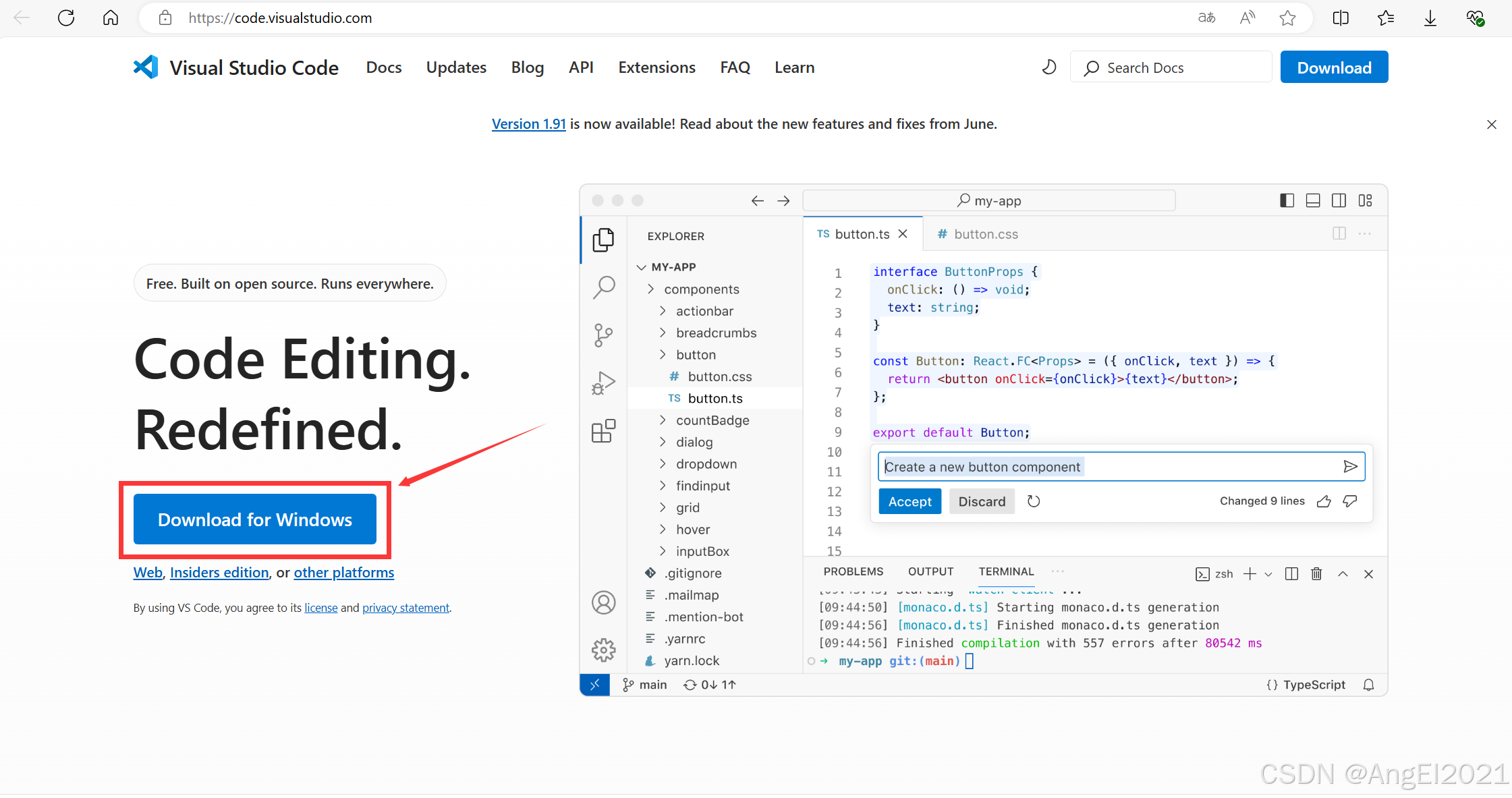Open Extensions icon in activity bar
Screen dimensions: 1512x798
point(603,430)
